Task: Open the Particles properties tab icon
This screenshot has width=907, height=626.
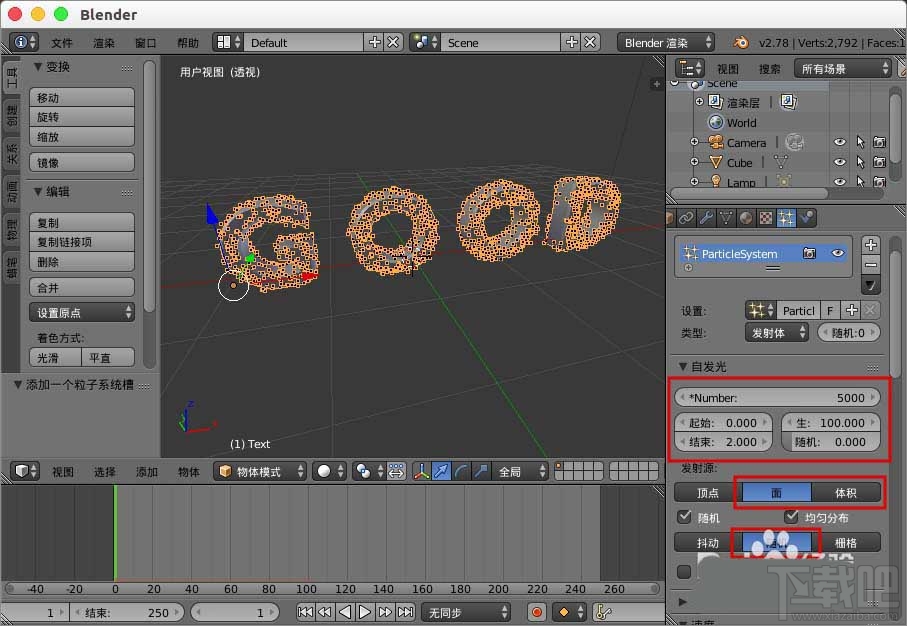Action: 785,218
